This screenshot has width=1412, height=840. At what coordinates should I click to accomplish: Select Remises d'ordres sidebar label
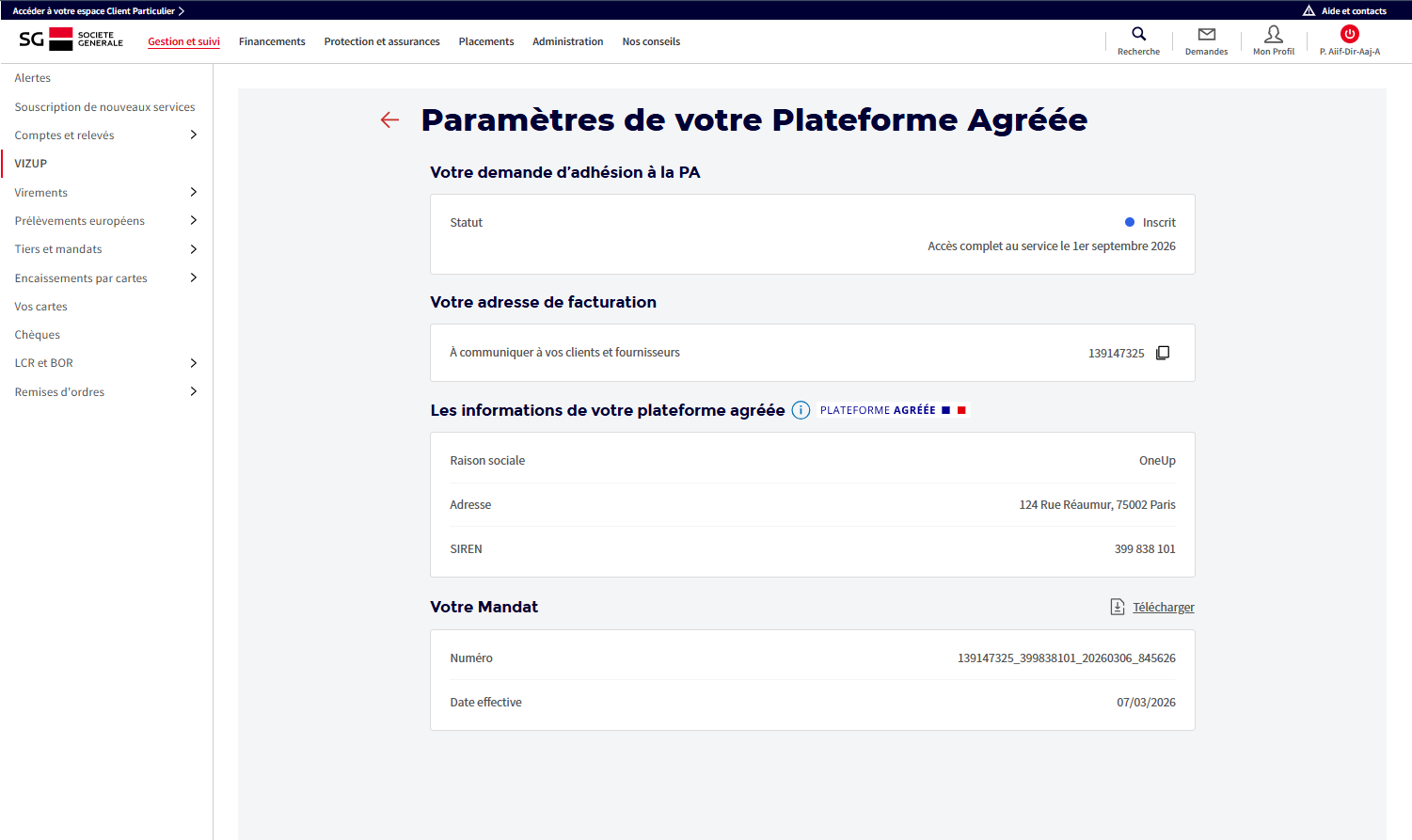pos(59,392)
